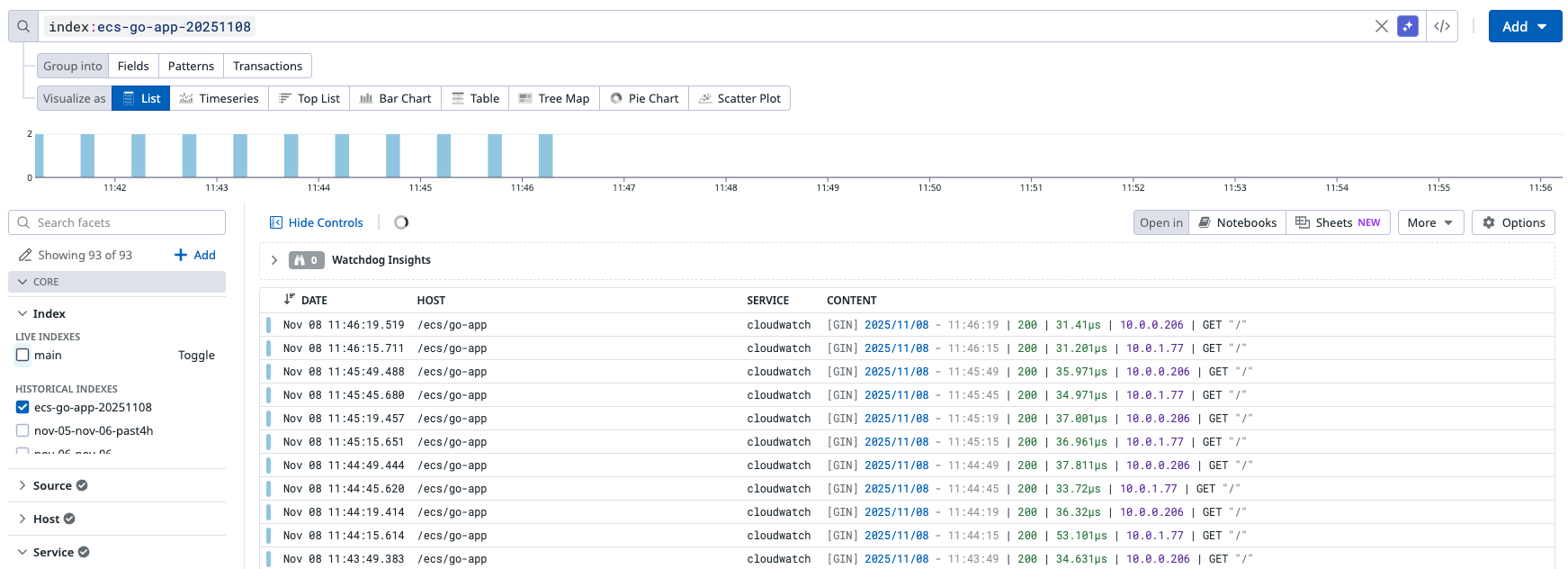The width and height of the screenshot is (1568, 569).
Task: Click the pencil edit facets icon
Action: coord(25,255)
